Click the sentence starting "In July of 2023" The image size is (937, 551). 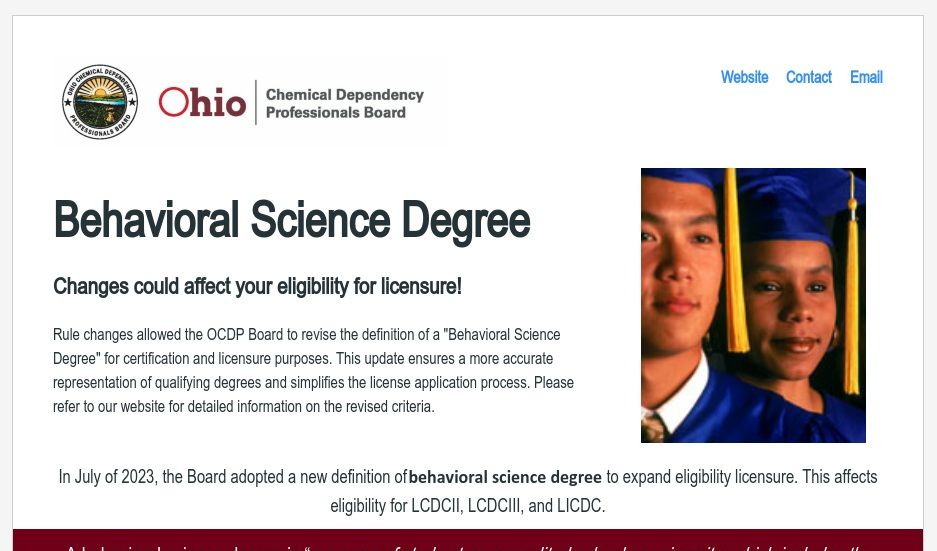point(232,477)
